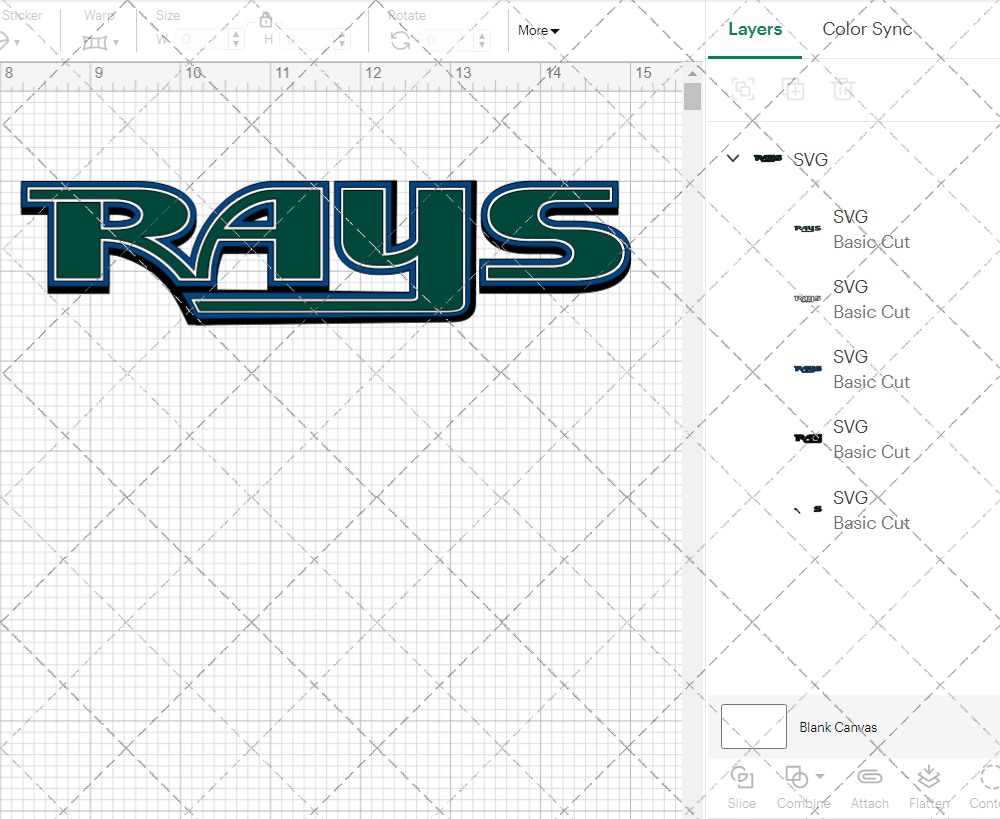Screen dimensions: 1000x819
Task: Select the green Rays SVG layer thumbnail
Action: click(807, 228)
